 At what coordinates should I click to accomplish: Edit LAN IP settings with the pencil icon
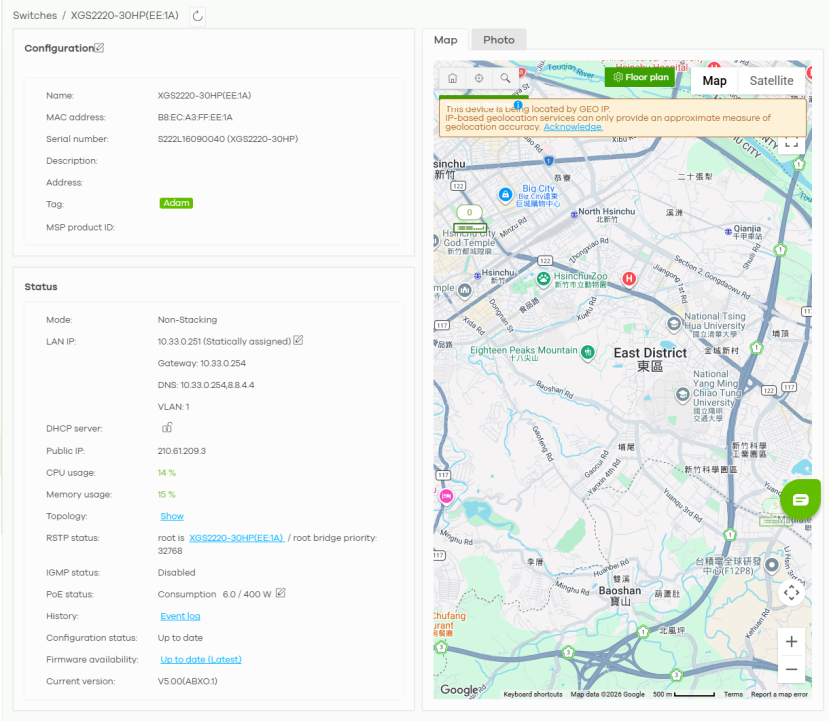coord(298,340)
